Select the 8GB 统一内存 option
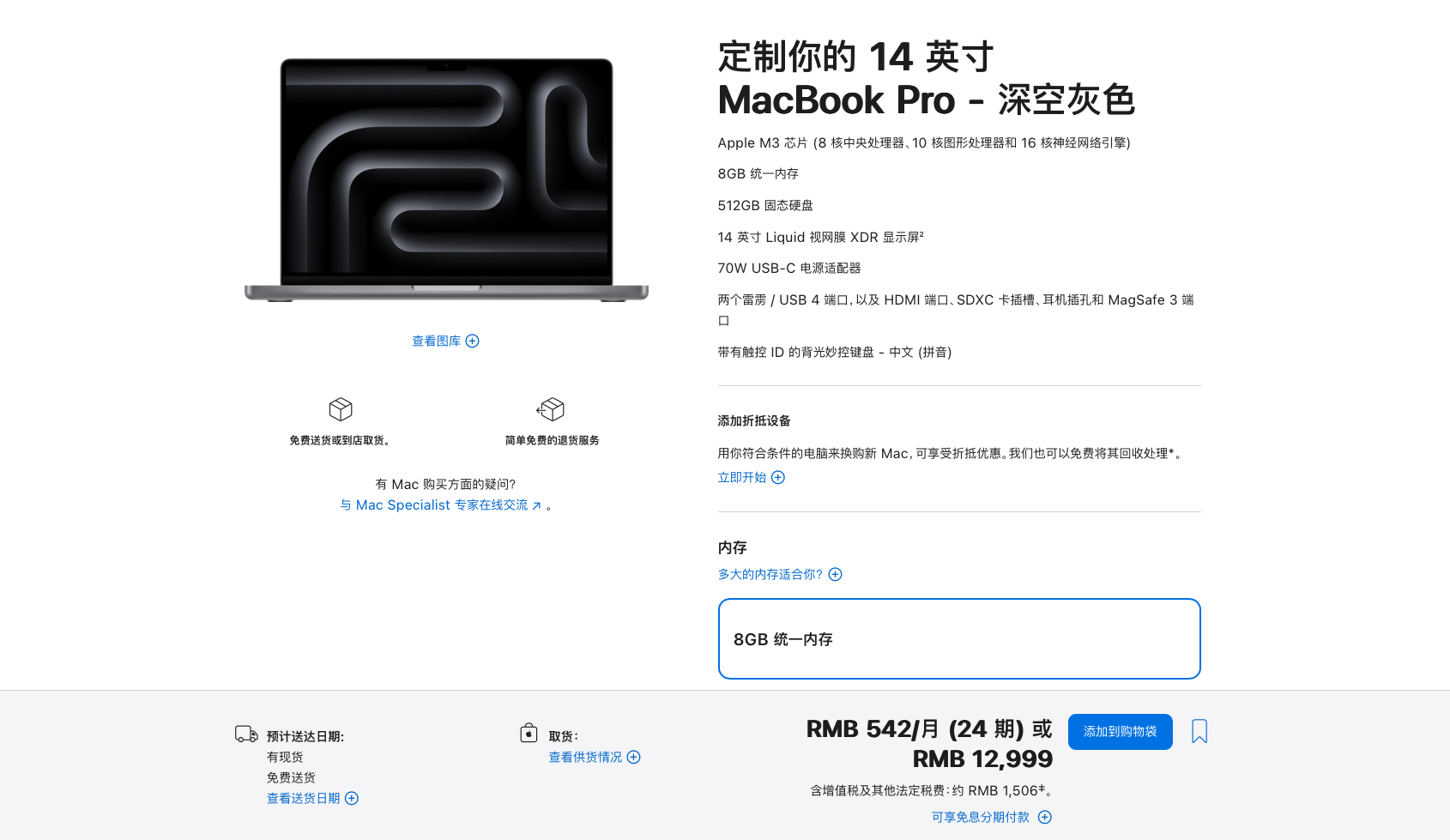Image resolution: width=1450 pixels, height=840 pixels. click(959, 638)
